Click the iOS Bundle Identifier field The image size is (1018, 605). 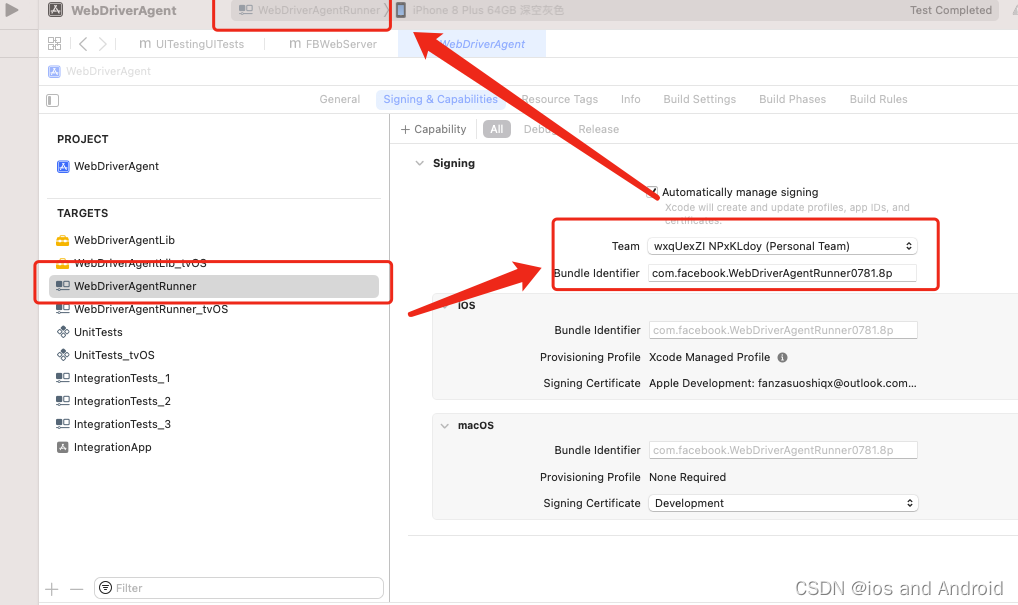pos(783,330)
